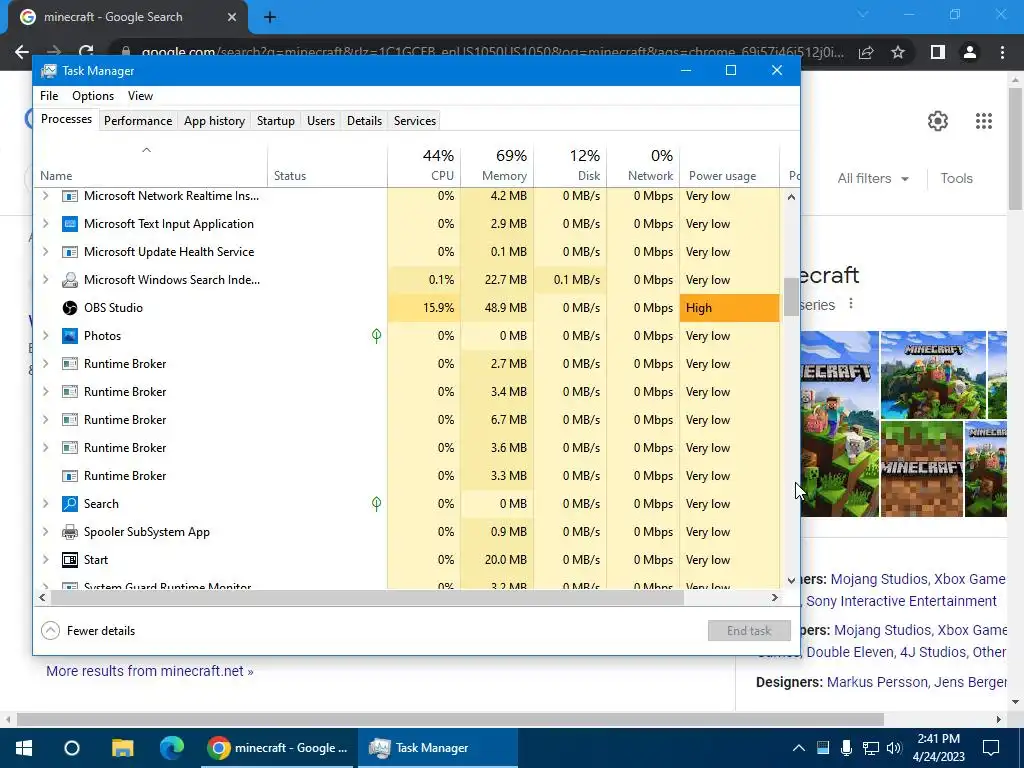The width and height of the screenshot is (1024, 768).
Task: Open the Chrome three-dot menu
Action: (x=1002, y=52)
